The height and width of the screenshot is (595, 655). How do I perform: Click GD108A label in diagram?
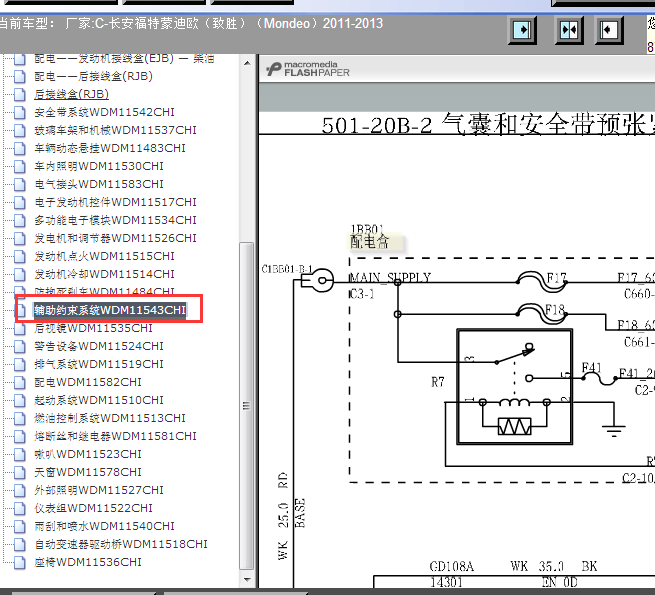coord(452,567)
